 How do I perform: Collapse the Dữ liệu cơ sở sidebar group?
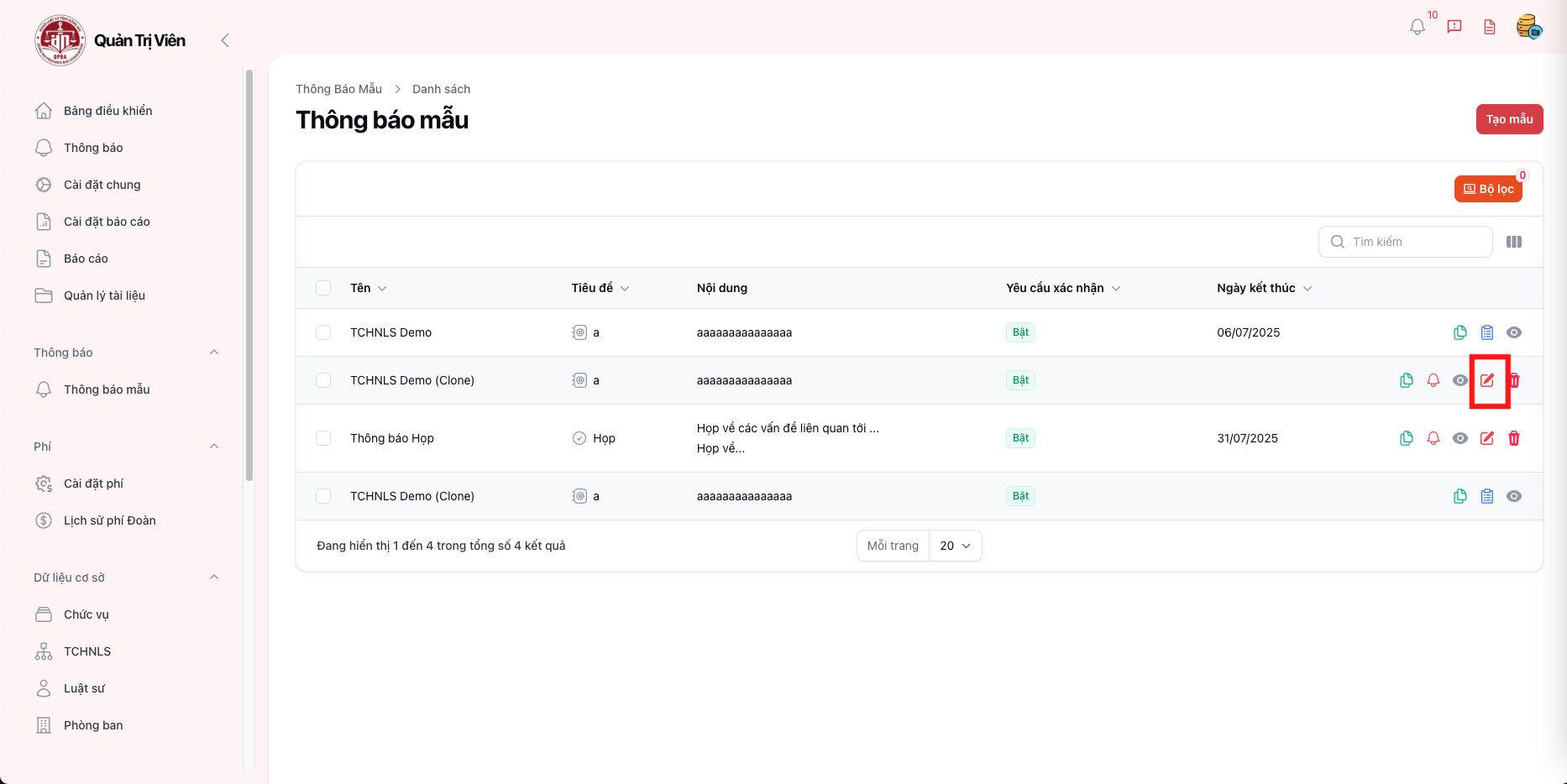pyautogui.click(x=214, y=578)
